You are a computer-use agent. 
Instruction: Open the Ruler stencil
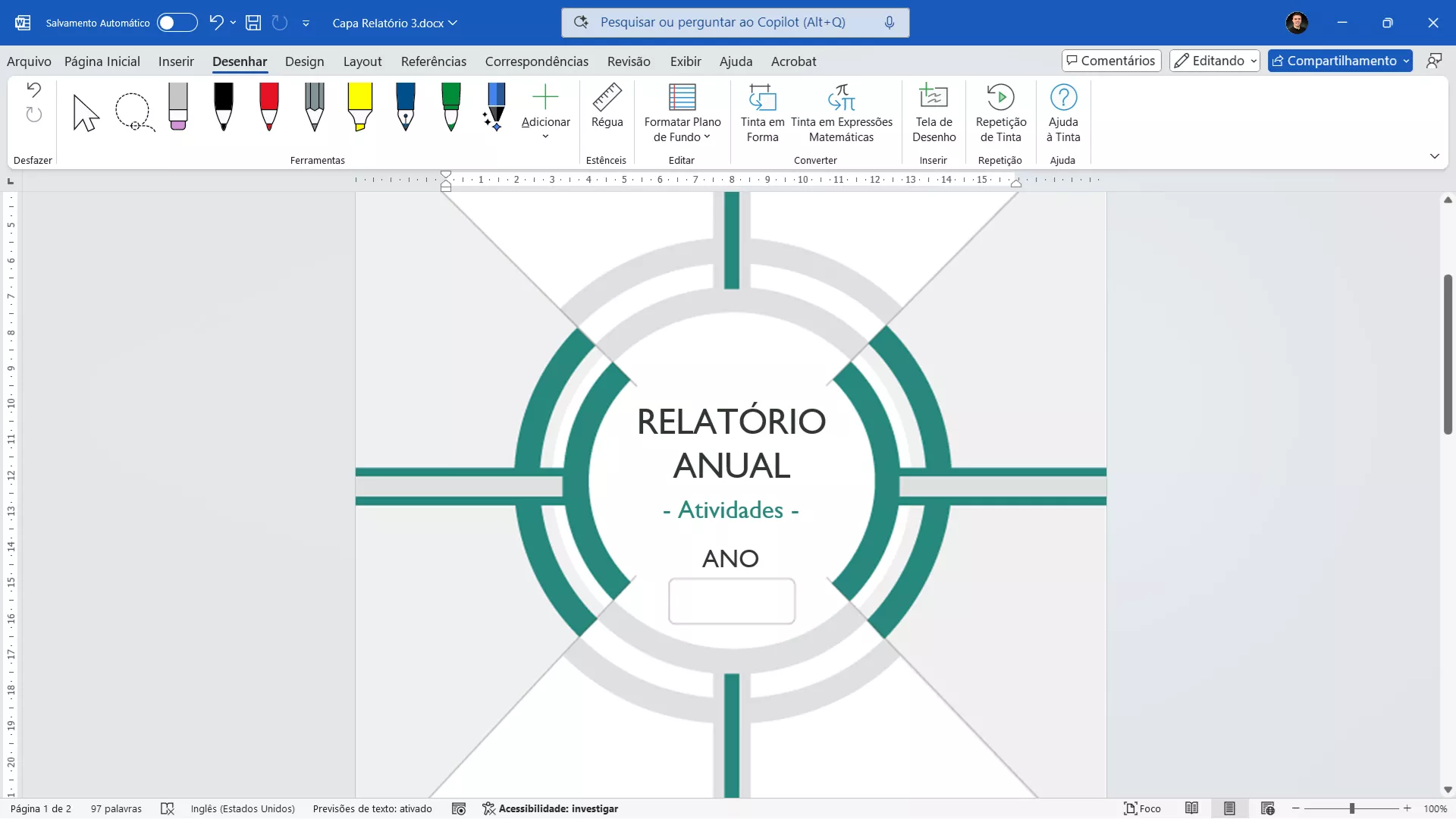607,107
